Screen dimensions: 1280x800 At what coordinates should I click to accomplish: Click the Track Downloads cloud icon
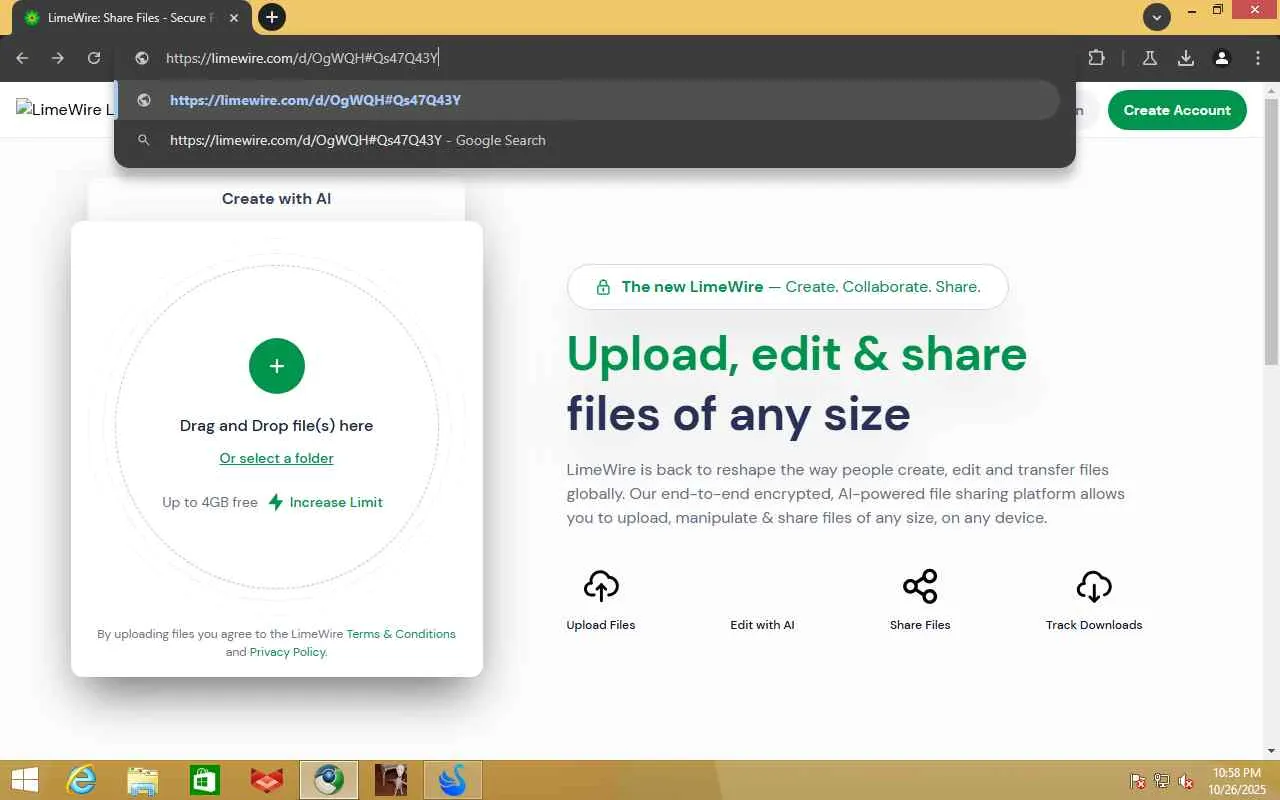coord(1094,586)
